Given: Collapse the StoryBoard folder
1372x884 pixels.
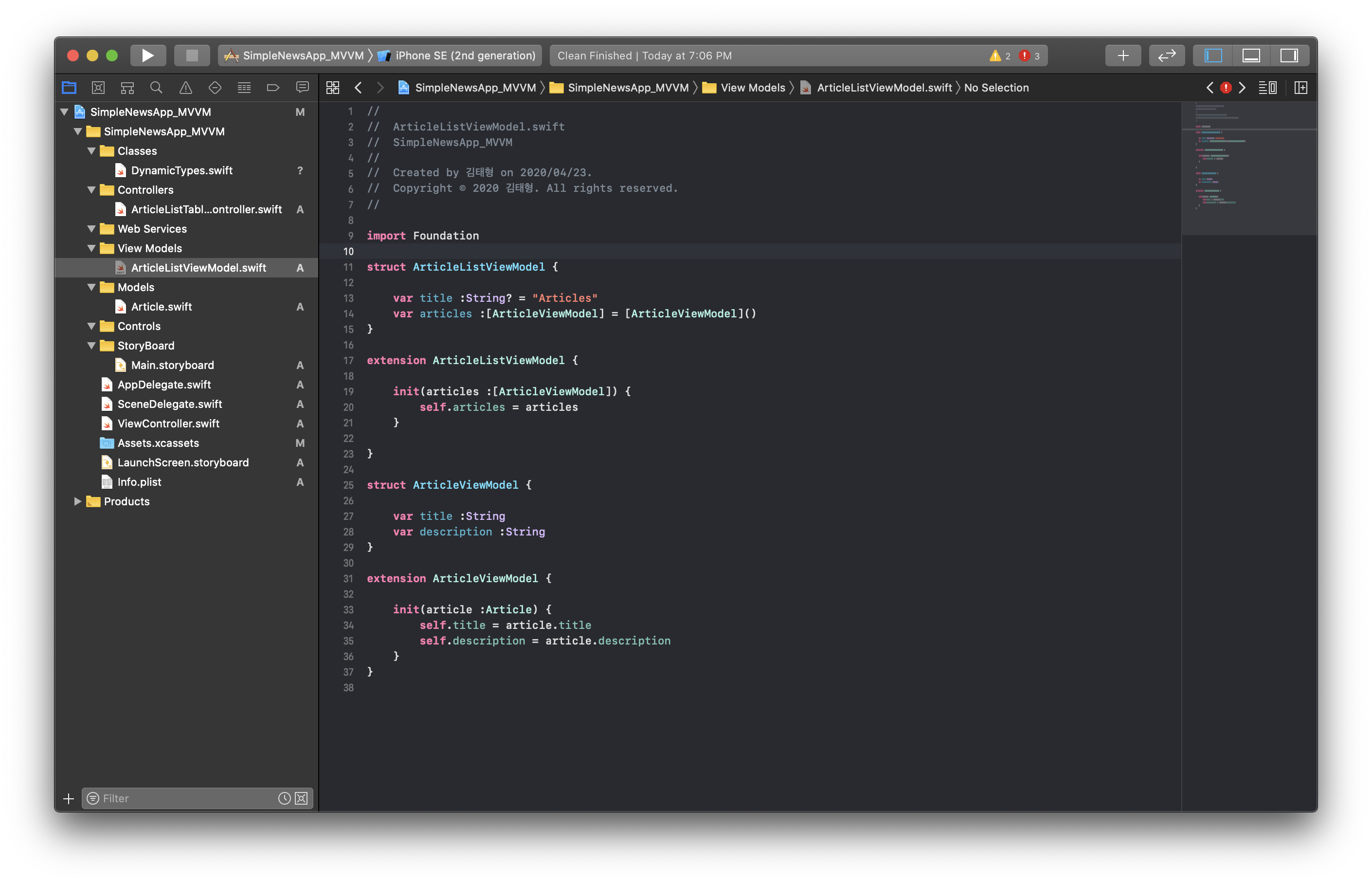Looking at the screenshot, I should (x=92, y=346).
